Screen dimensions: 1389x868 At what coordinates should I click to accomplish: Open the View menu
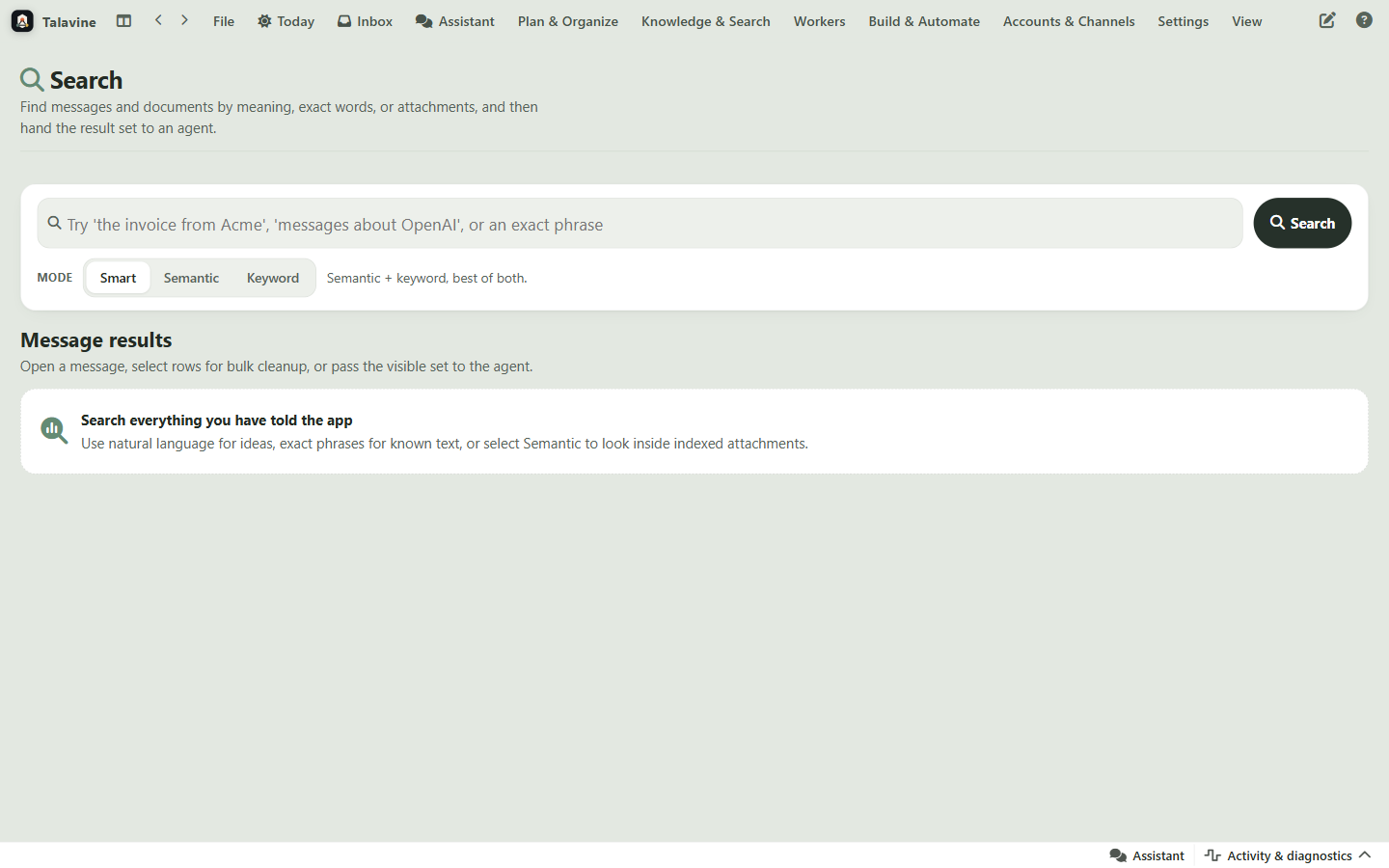1247,21
